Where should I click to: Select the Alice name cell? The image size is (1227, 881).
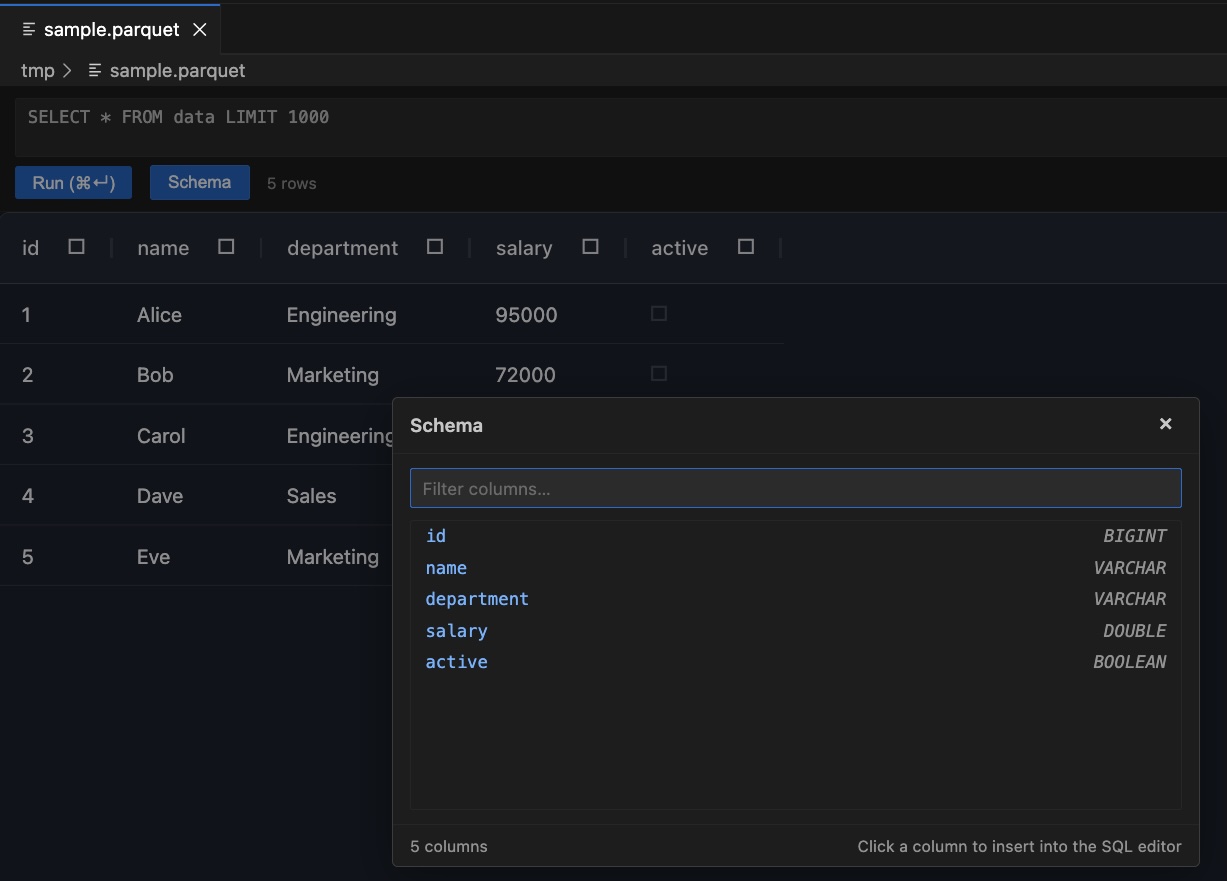[x=159, y=315]
